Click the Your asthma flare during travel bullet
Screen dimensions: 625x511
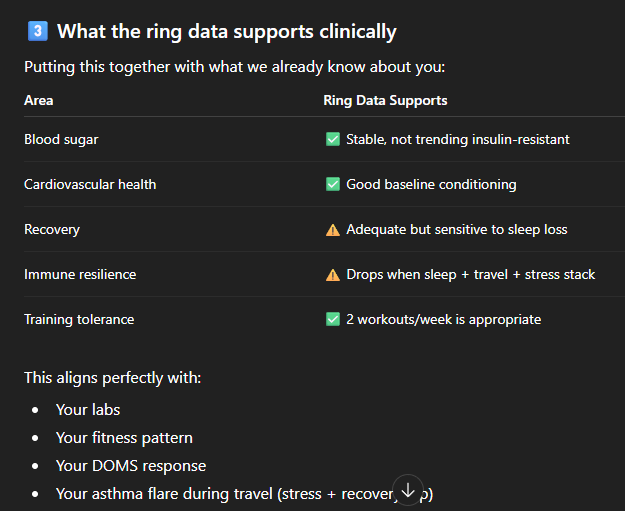[220, 494]
